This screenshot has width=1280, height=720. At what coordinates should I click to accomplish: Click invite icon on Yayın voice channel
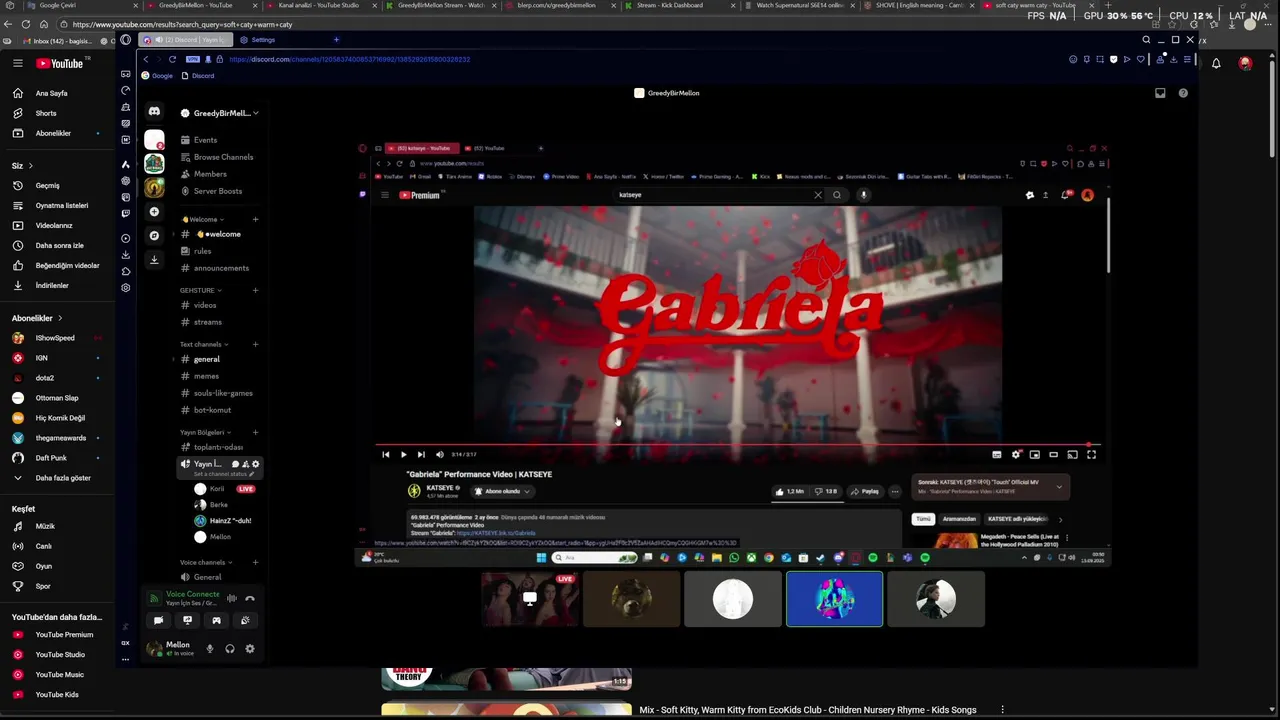(246, 464)
